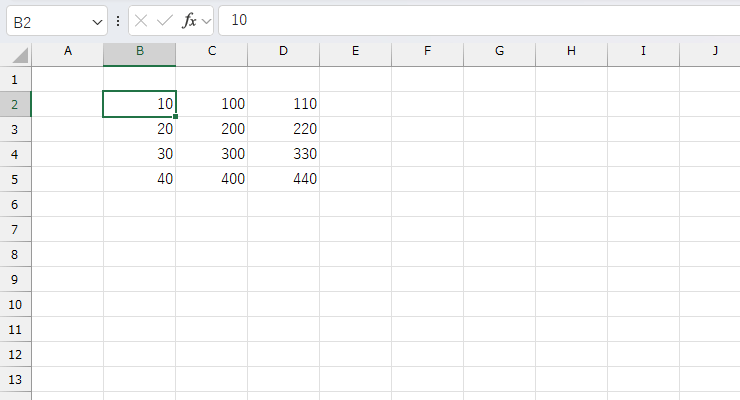
Task: Click the fill handle of cell B2
Action: pyautogui.click(x=176, y=117)
